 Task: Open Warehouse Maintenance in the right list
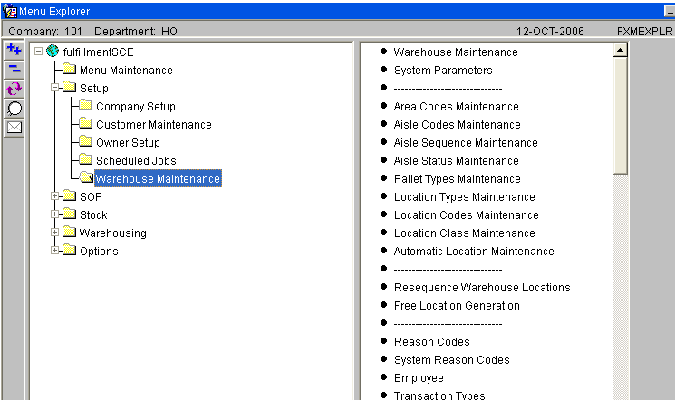pos(455,52)
